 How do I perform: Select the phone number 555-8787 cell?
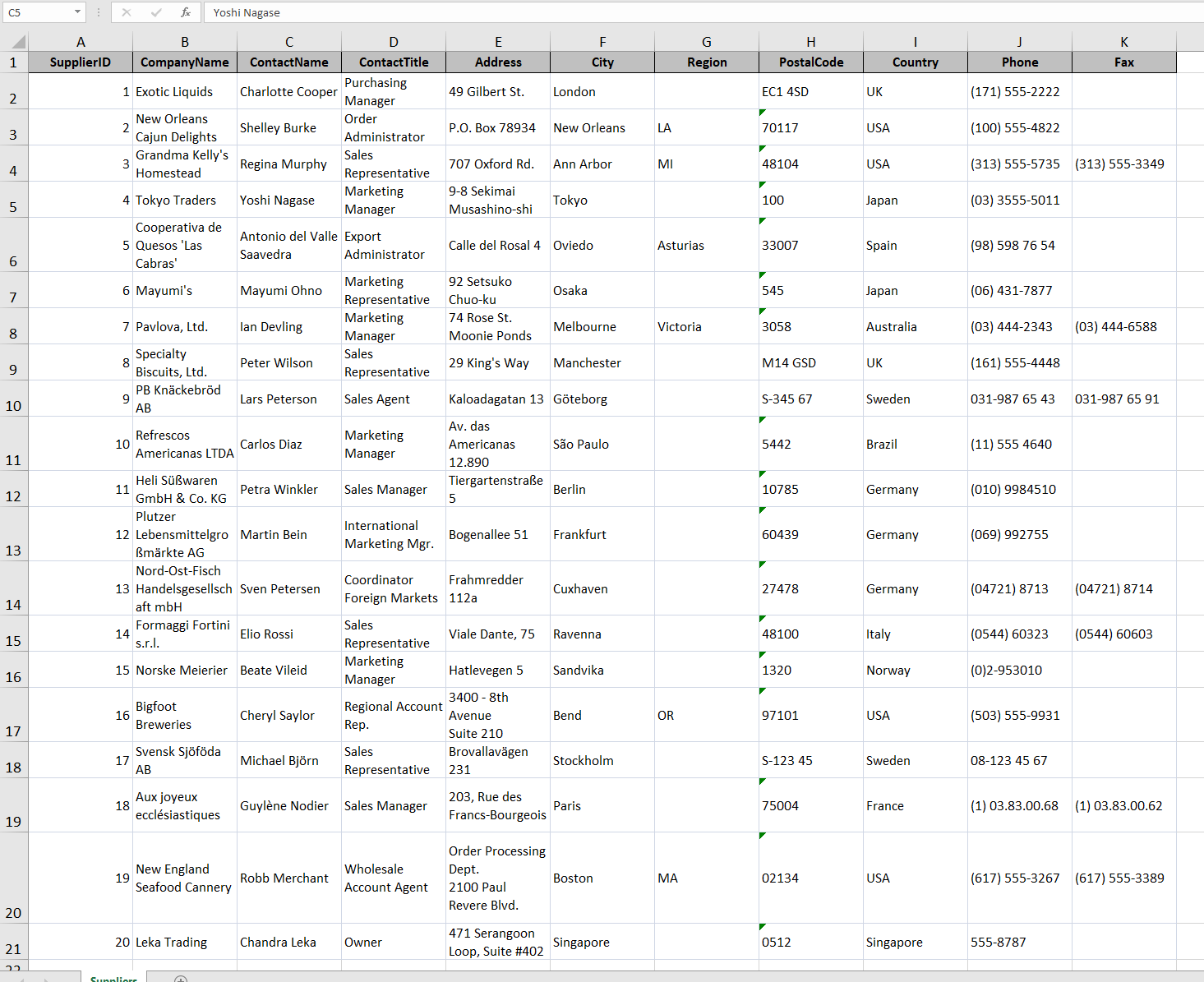click(x=1020, y=942)
